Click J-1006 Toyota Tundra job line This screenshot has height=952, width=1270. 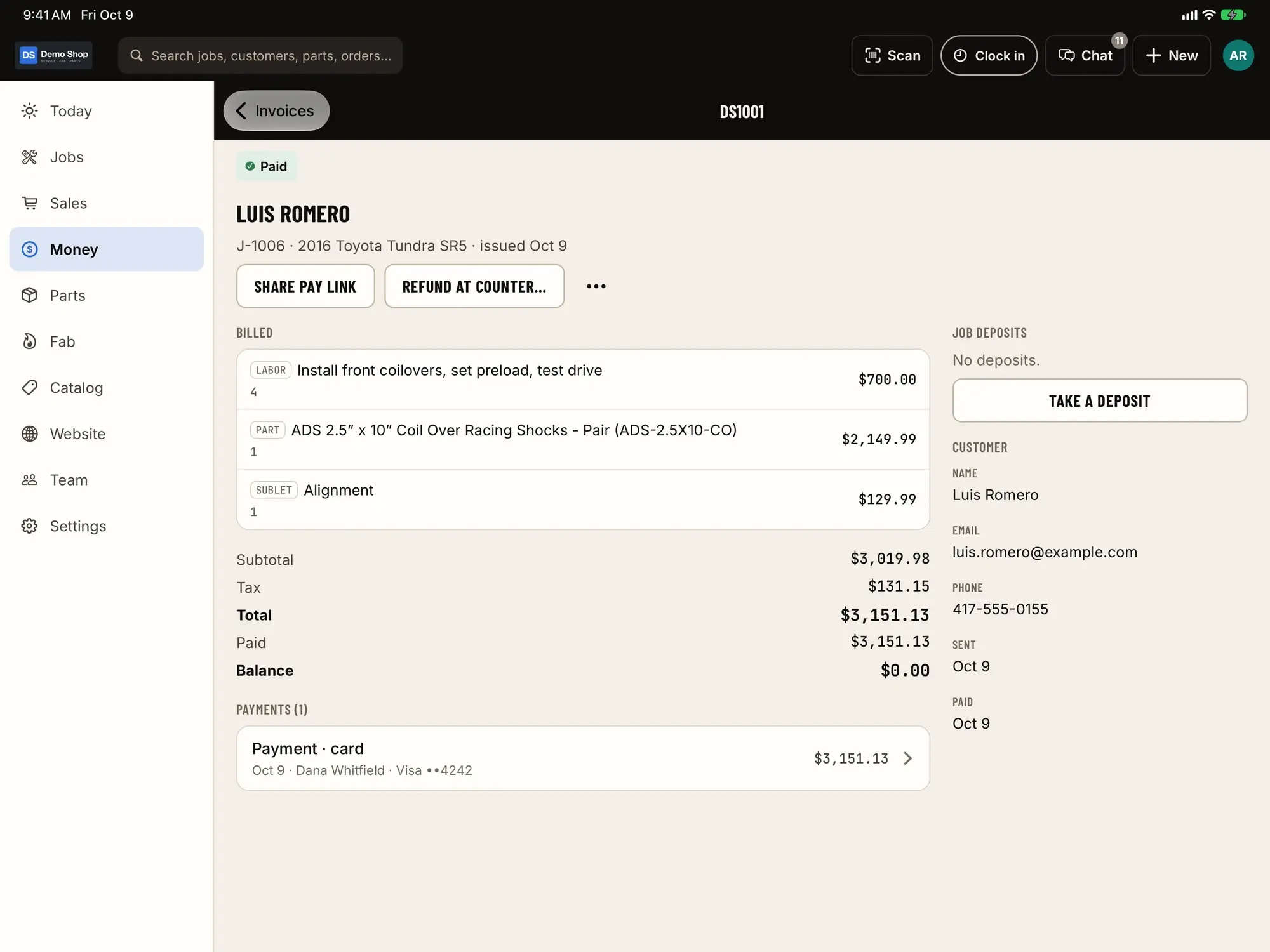pos(401,246)
